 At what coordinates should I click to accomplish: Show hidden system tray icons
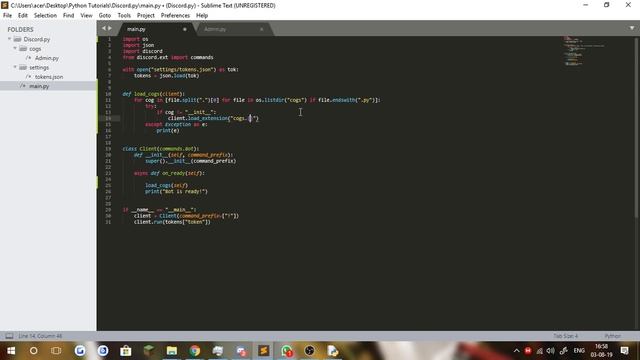click(x=516, y=351)
